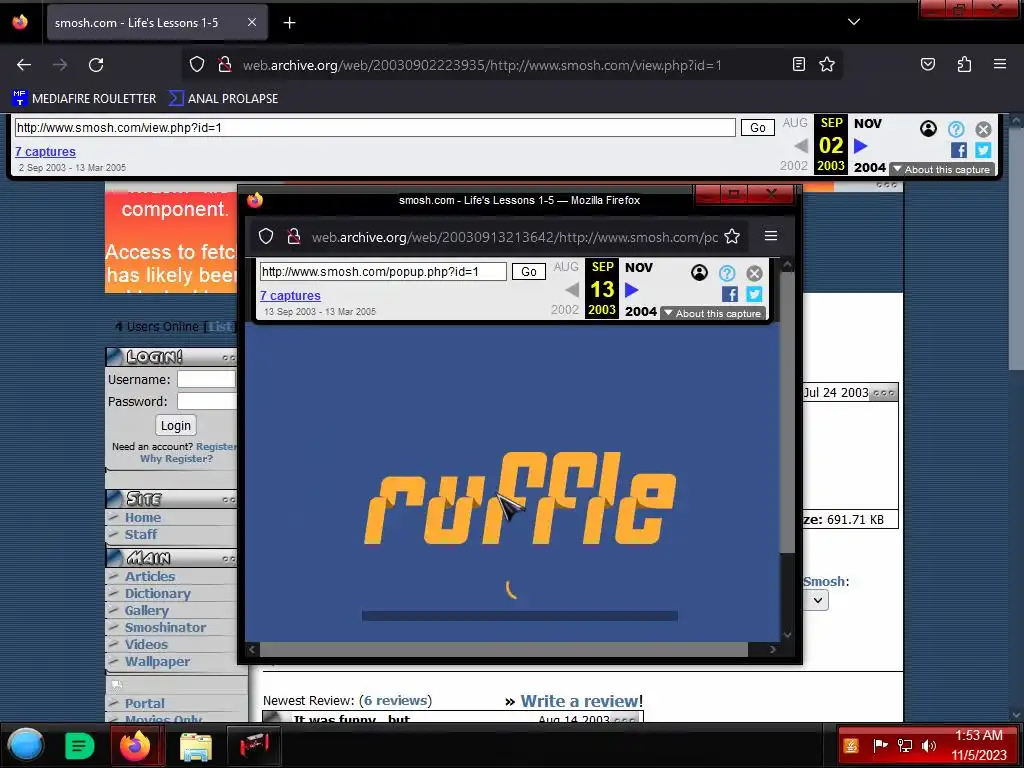The width and height of the screenshot is (1024, 768).
Task: Bookmark the popup page with its star
Action: pos(732,236)
